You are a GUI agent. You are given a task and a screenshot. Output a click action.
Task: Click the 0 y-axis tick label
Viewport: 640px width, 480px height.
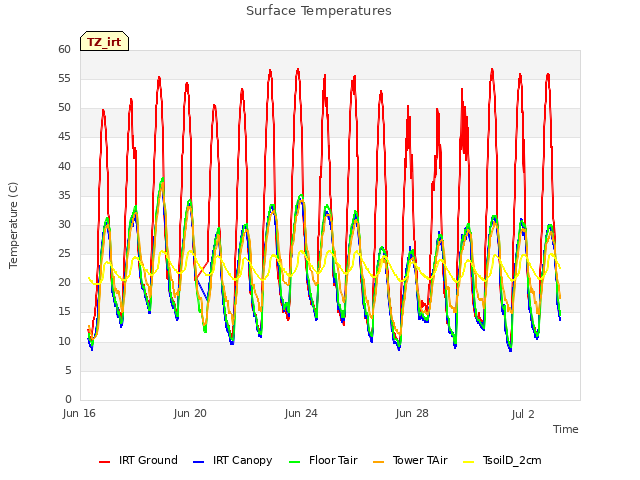(68, 399)
